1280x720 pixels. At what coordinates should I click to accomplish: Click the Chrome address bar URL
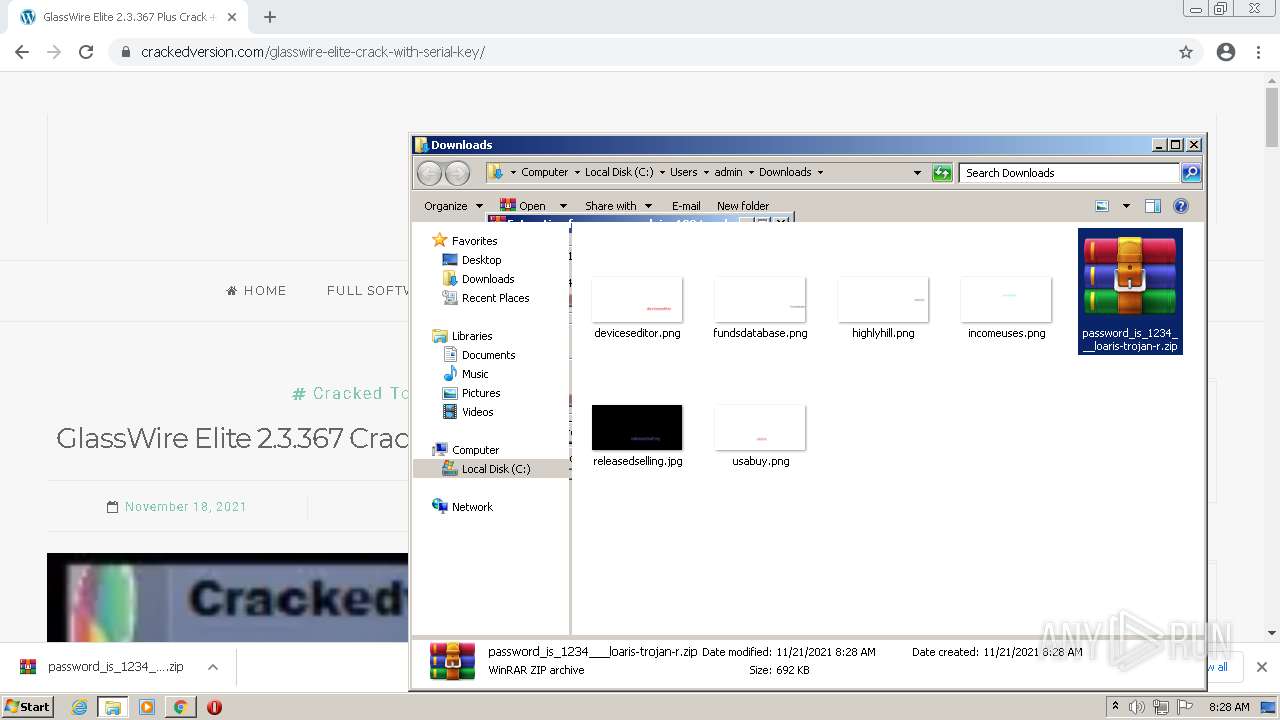[x=313, y=52]
